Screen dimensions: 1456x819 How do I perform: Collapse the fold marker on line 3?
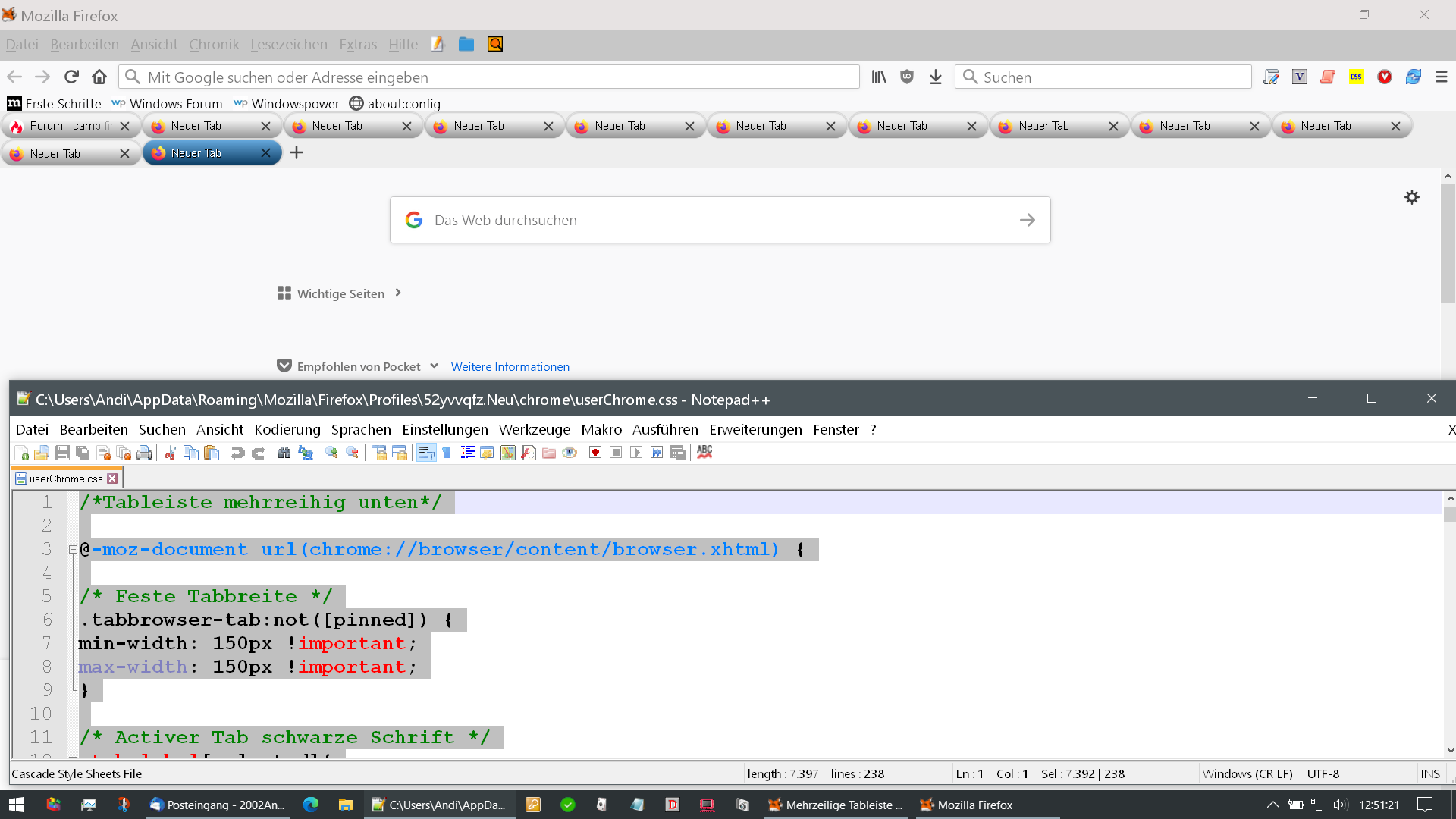tap(73, 549)
